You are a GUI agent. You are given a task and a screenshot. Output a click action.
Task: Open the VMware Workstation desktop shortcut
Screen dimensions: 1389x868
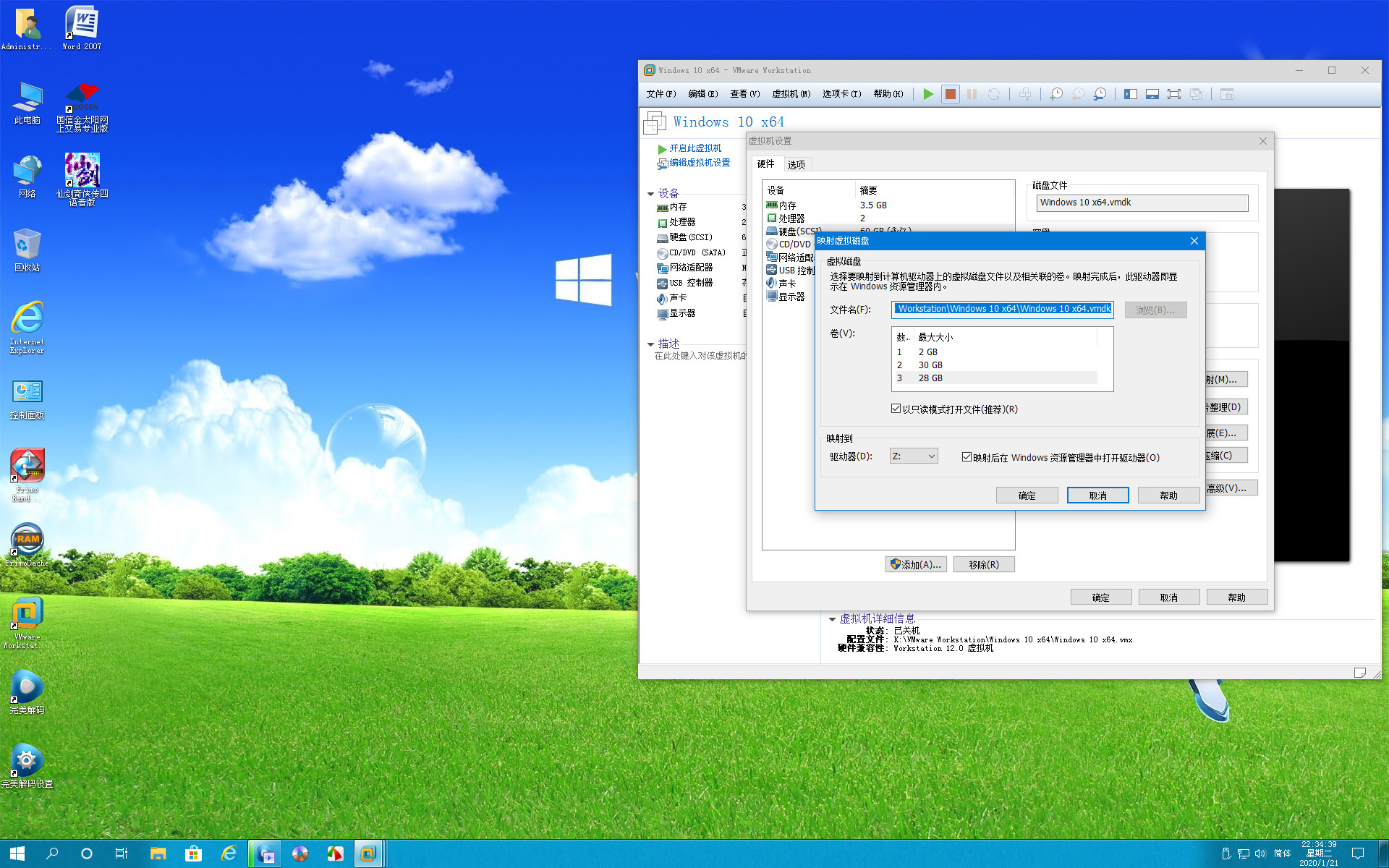click(27, 622)
